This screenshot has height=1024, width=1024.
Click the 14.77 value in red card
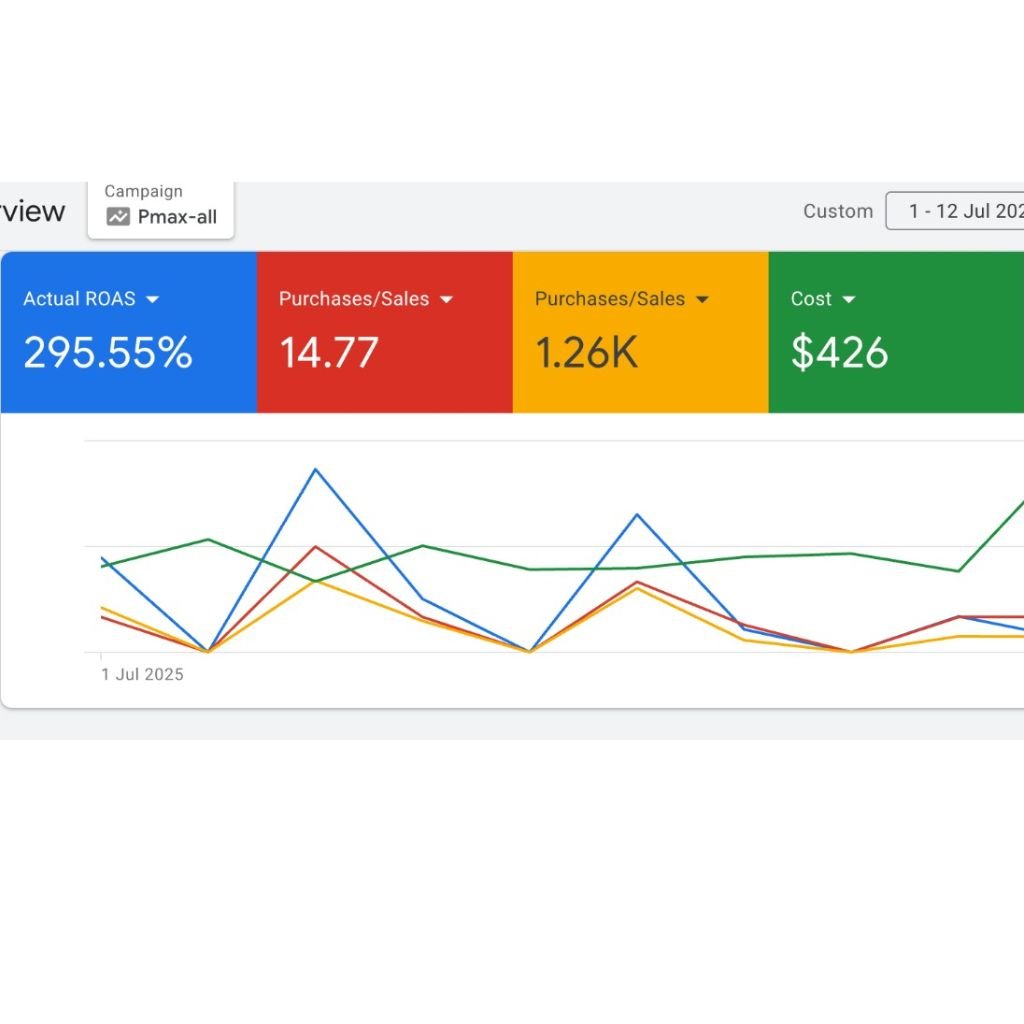point(329,353)
